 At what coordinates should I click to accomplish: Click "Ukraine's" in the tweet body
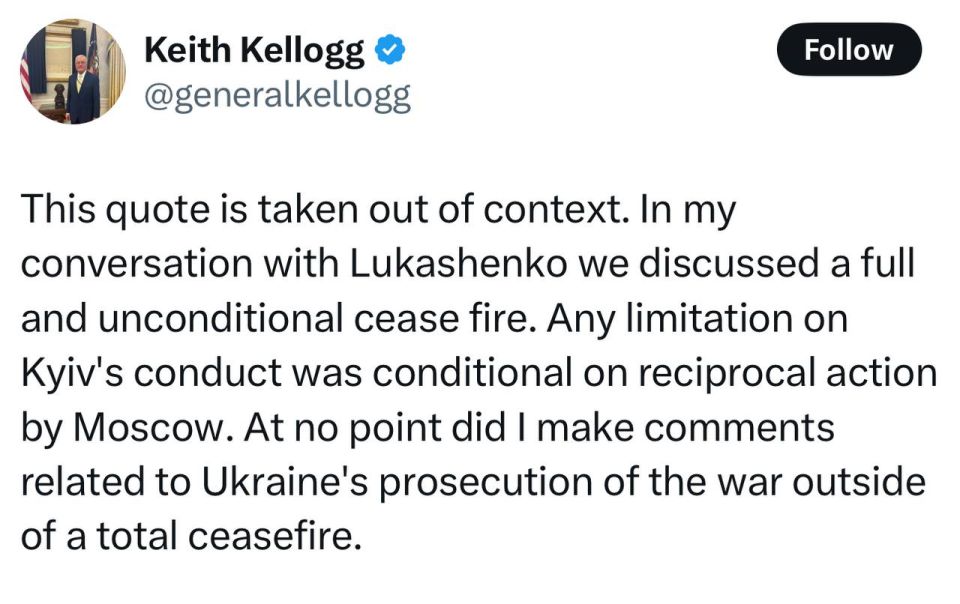coord(285,482)
